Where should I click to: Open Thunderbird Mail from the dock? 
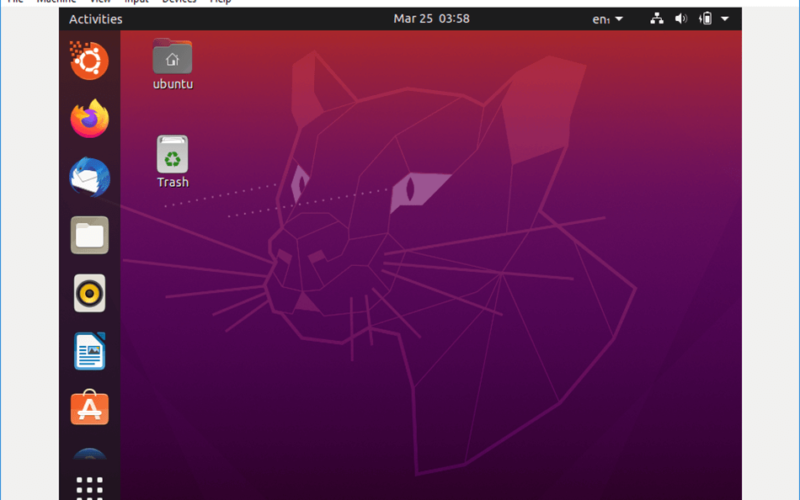click(89, 177)
